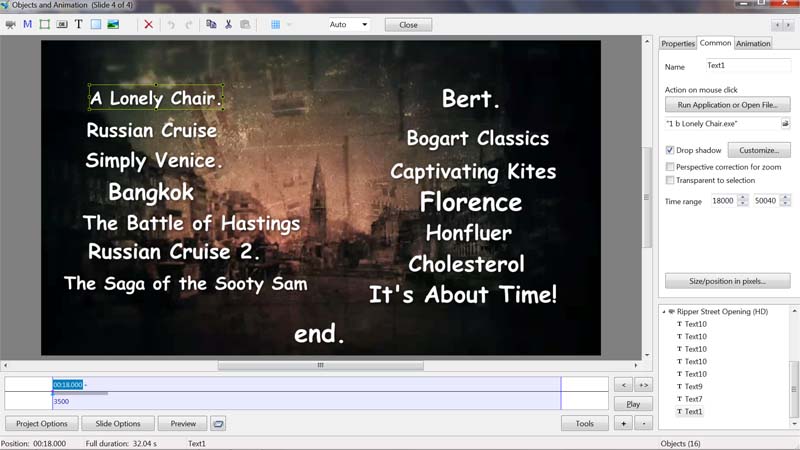Image resolution: width=800 pixels, height=450 pixels.
Task: Click the Name field containing Text1
Action: [748, 65]
